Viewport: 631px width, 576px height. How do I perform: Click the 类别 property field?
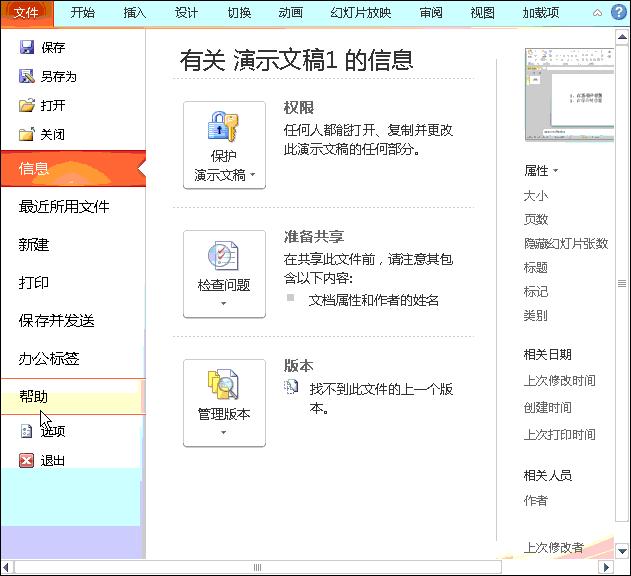point(536,316)
